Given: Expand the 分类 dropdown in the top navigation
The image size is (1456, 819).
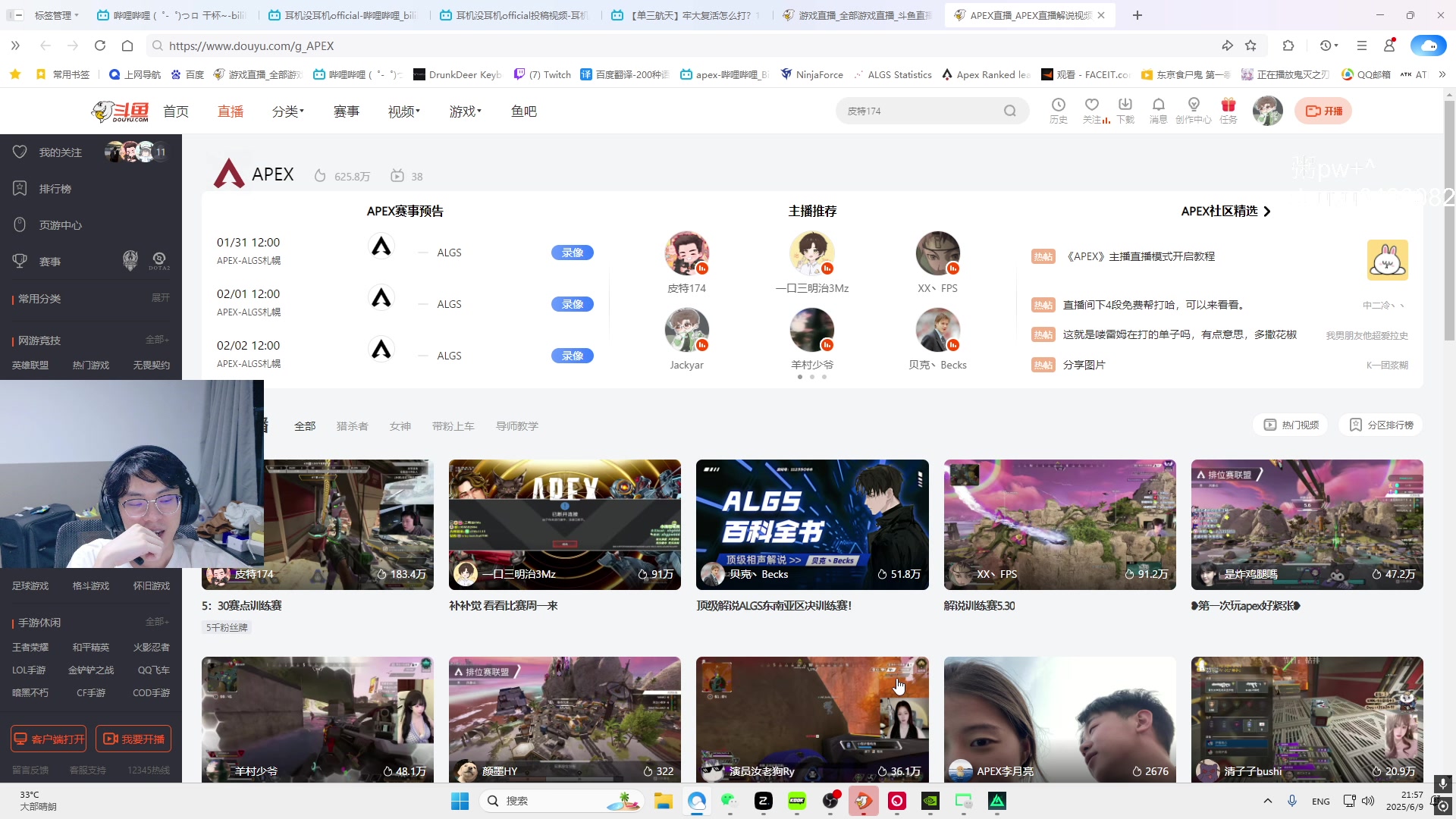Looking at the screenshot, I should 287,111.
